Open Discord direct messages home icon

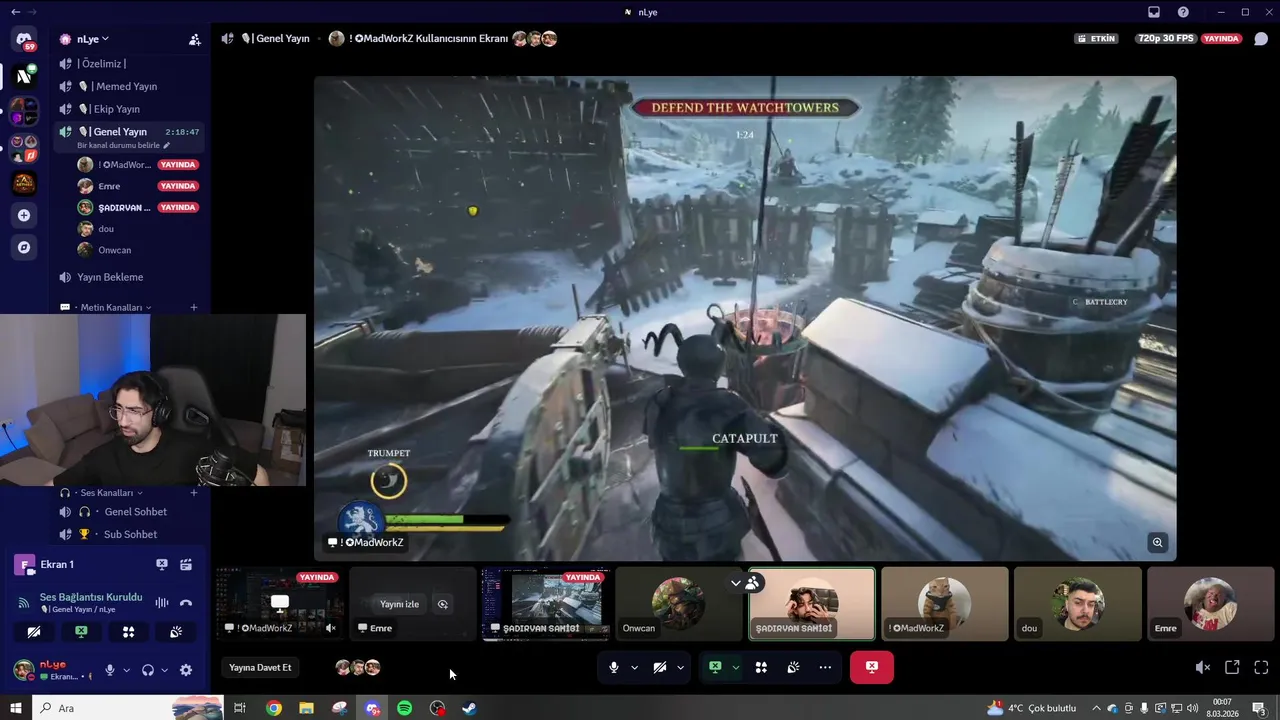pos(24,40)
